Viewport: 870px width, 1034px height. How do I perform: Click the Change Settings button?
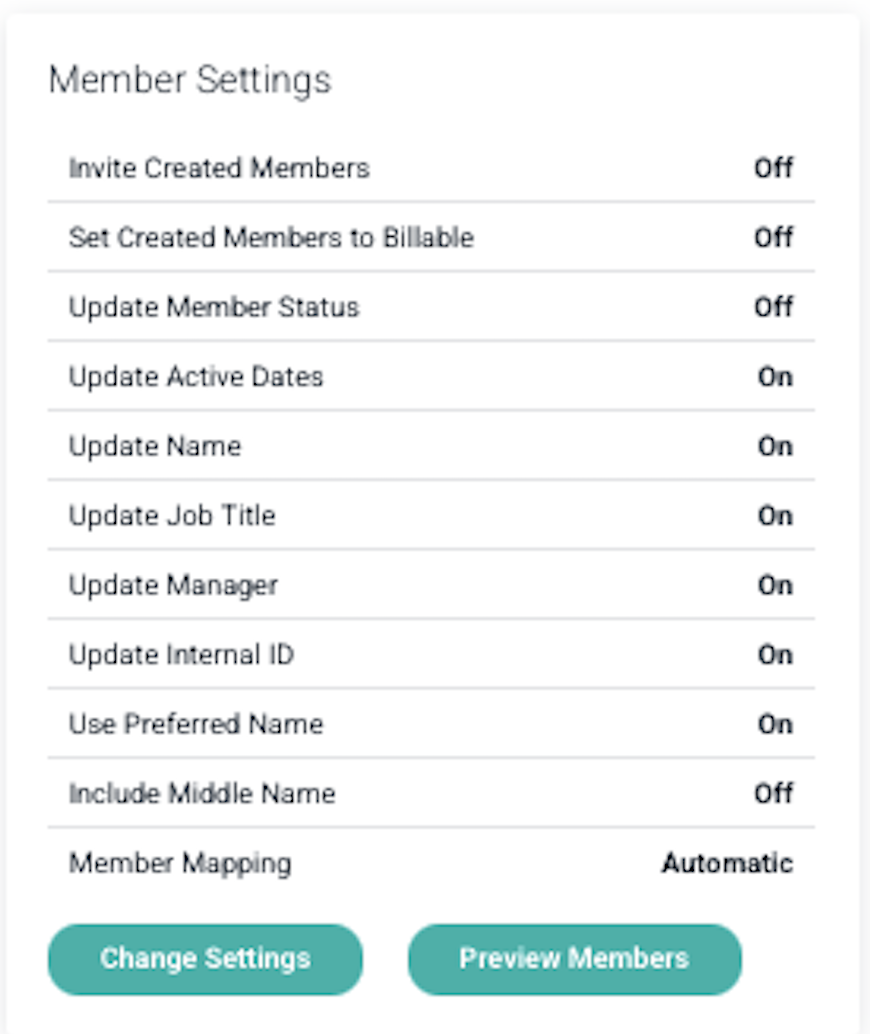click(205, 959)
